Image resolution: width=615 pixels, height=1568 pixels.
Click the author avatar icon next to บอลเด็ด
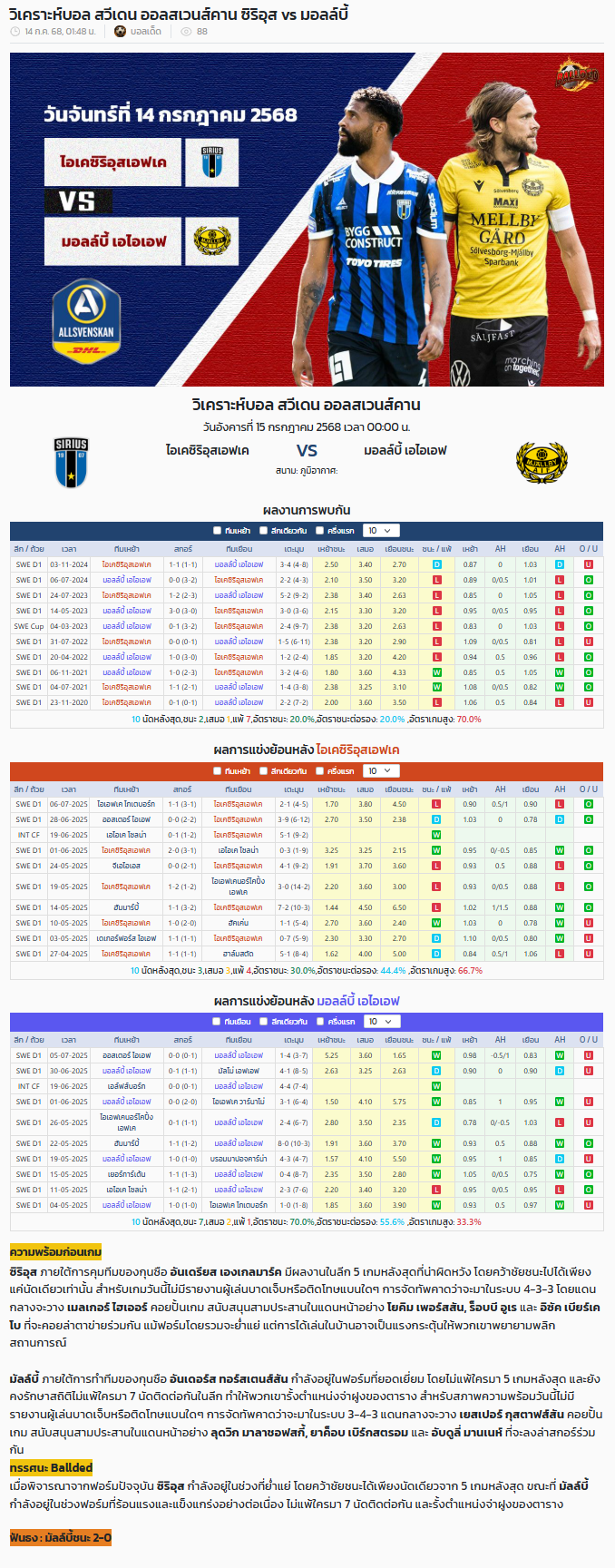120,31
